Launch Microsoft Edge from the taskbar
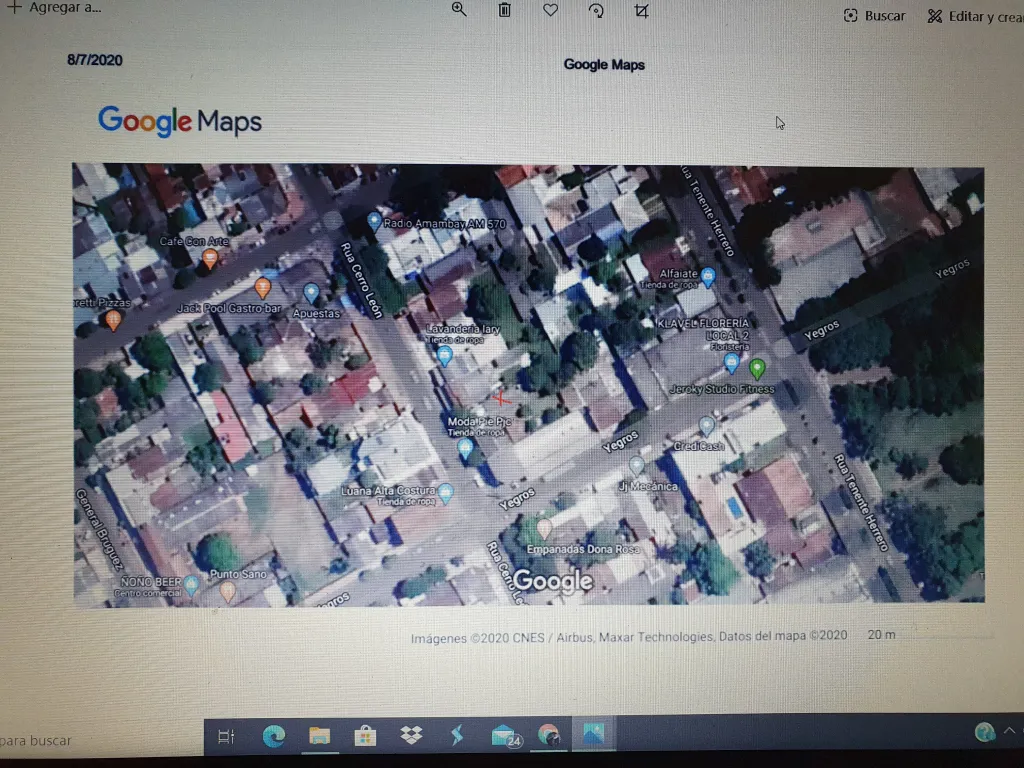This screenshot has width=1024, height=768. pos(273,737)
